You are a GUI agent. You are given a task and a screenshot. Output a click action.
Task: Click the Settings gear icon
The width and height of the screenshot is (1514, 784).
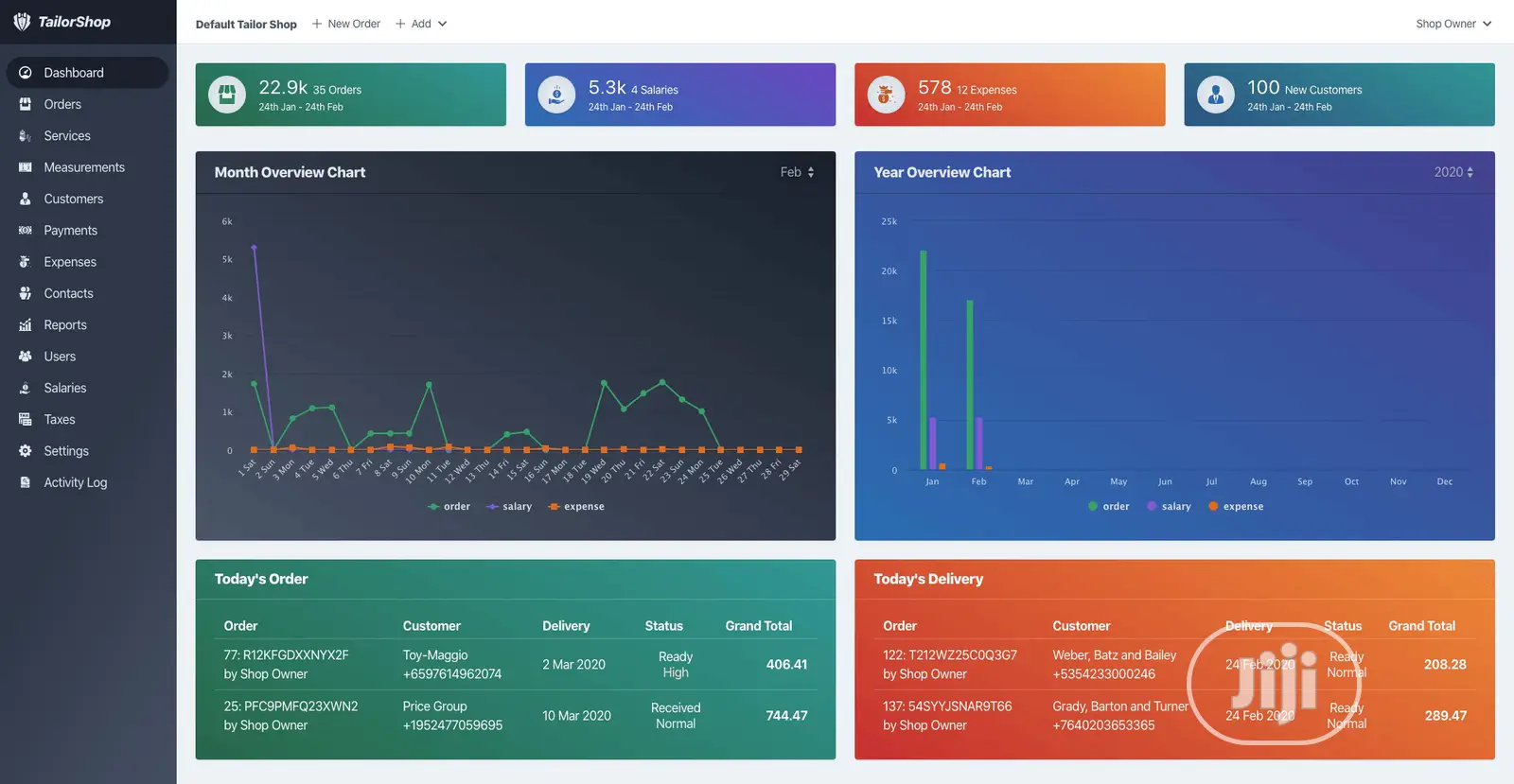click(26, 451)
